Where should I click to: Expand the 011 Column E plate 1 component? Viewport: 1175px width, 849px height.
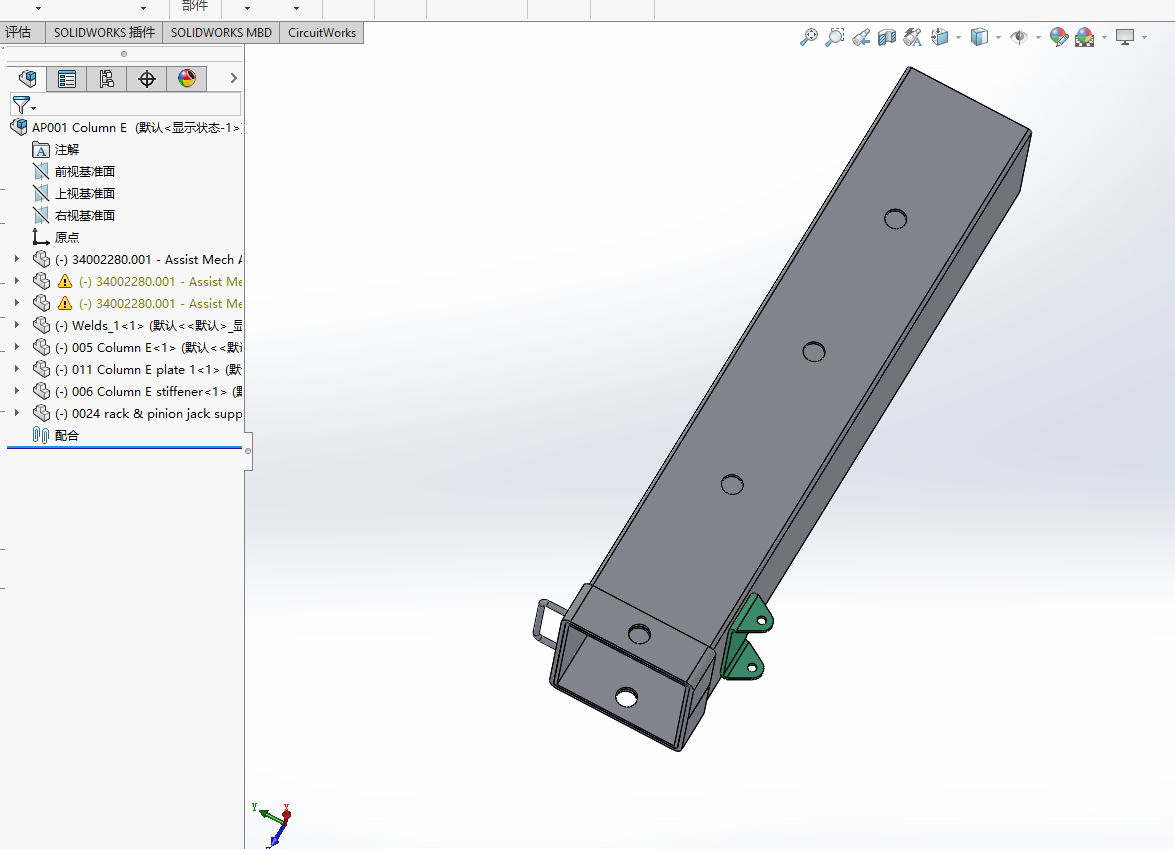(16, 369)
